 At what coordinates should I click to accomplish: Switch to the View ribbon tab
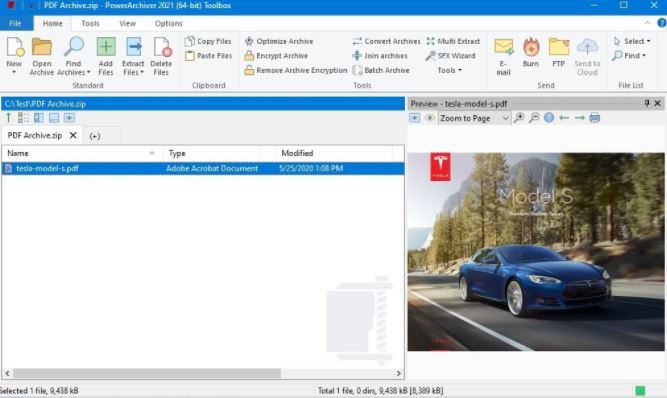[127, 23]
